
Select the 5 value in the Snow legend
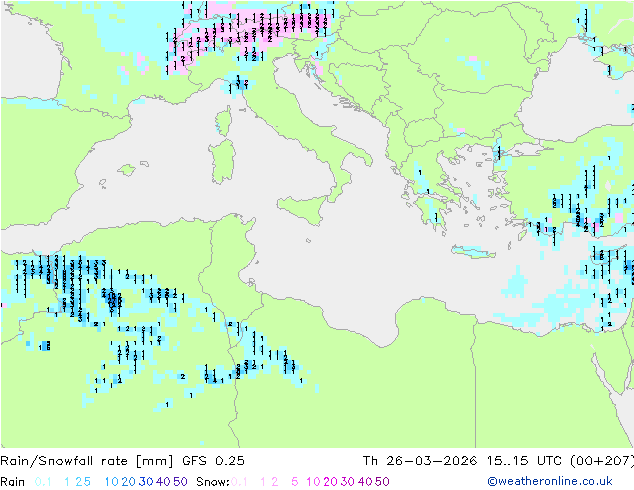click(295, 482)
